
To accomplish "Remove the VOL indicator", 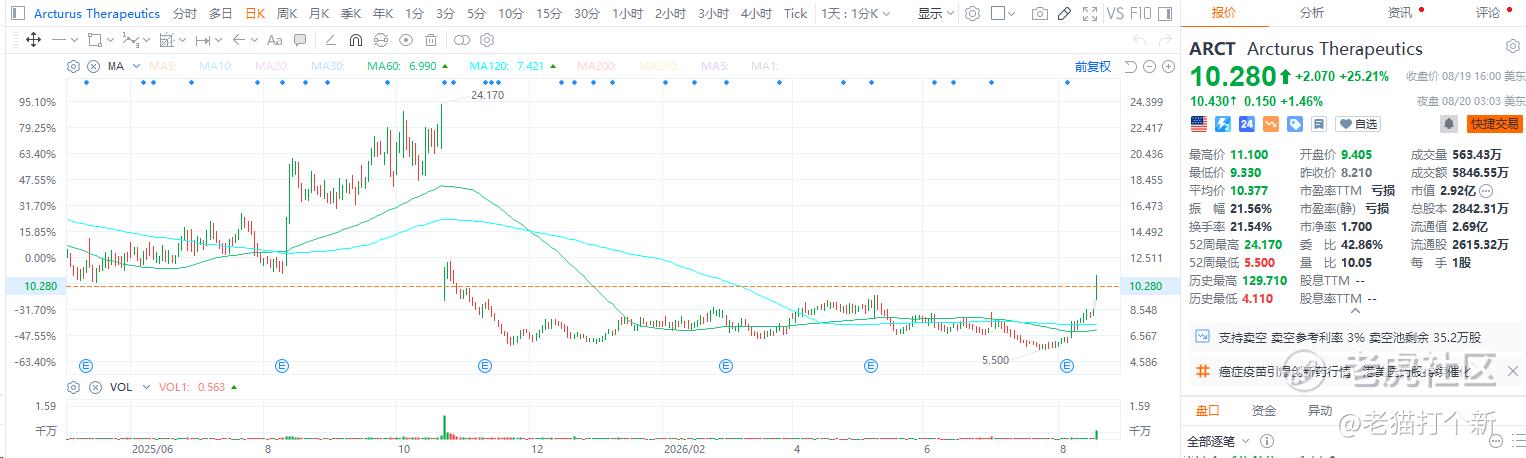I will tap(95, 386).
